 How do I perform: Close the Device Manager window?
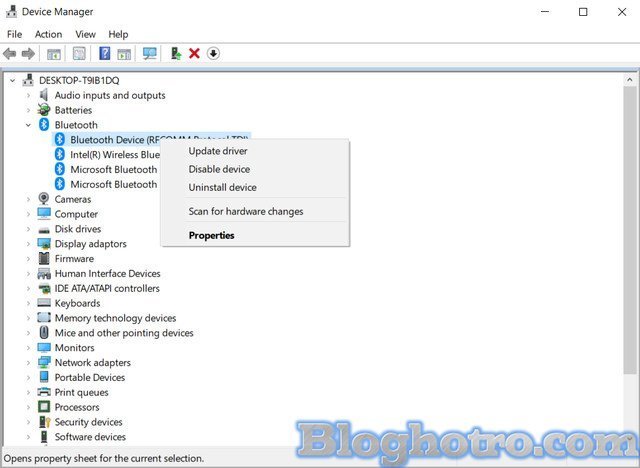tap(622, 12)
